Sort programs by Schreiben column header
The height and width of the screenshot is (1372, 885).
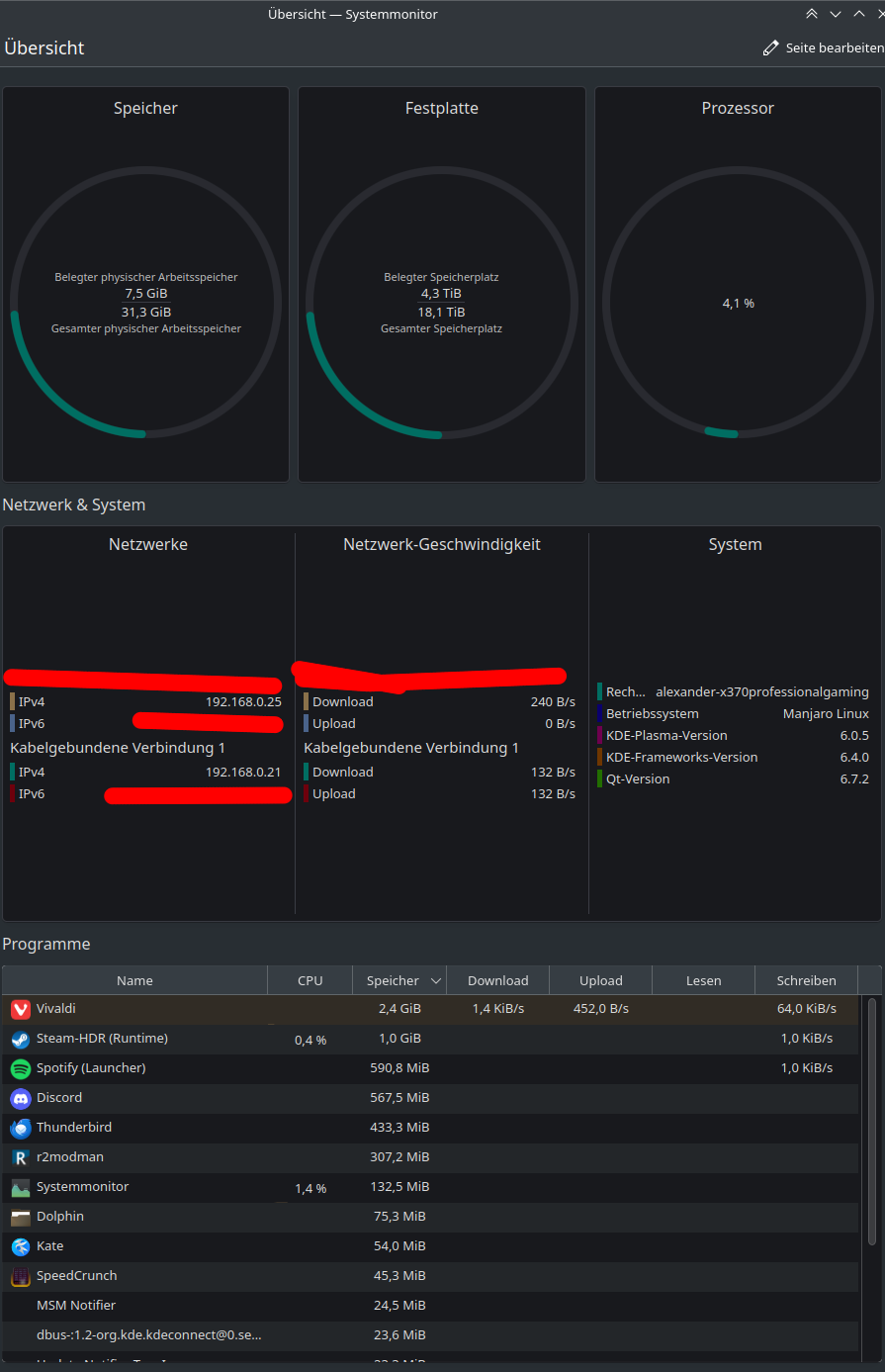[x=806, y=980]
